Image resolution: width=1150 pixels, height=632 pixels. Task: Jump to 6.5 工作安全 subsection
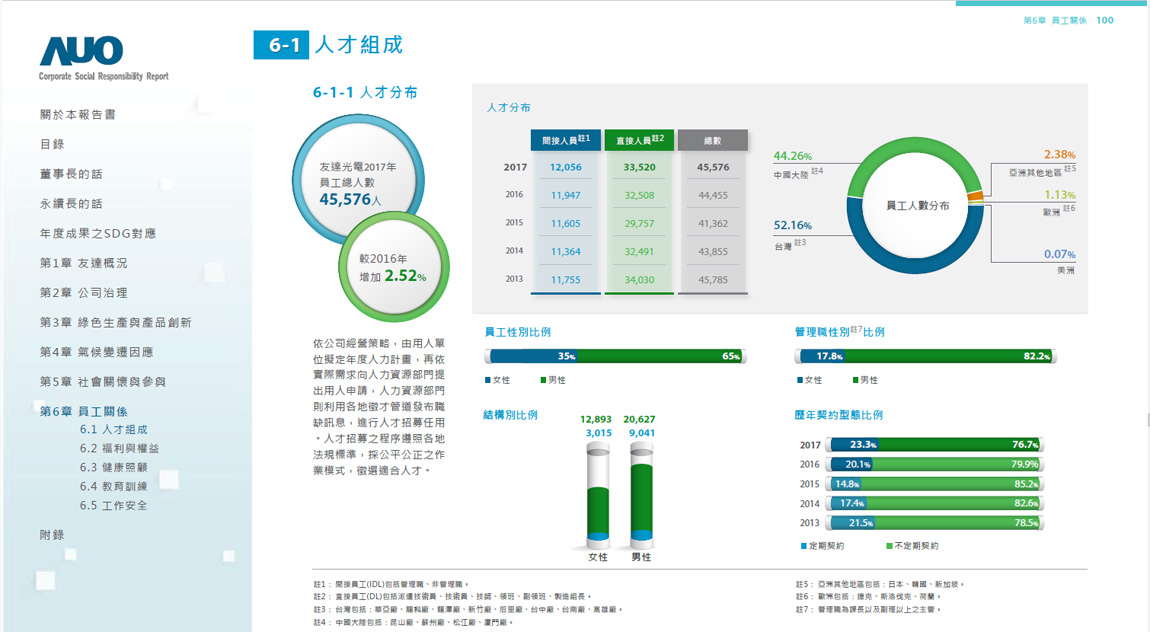coord(113,505)
